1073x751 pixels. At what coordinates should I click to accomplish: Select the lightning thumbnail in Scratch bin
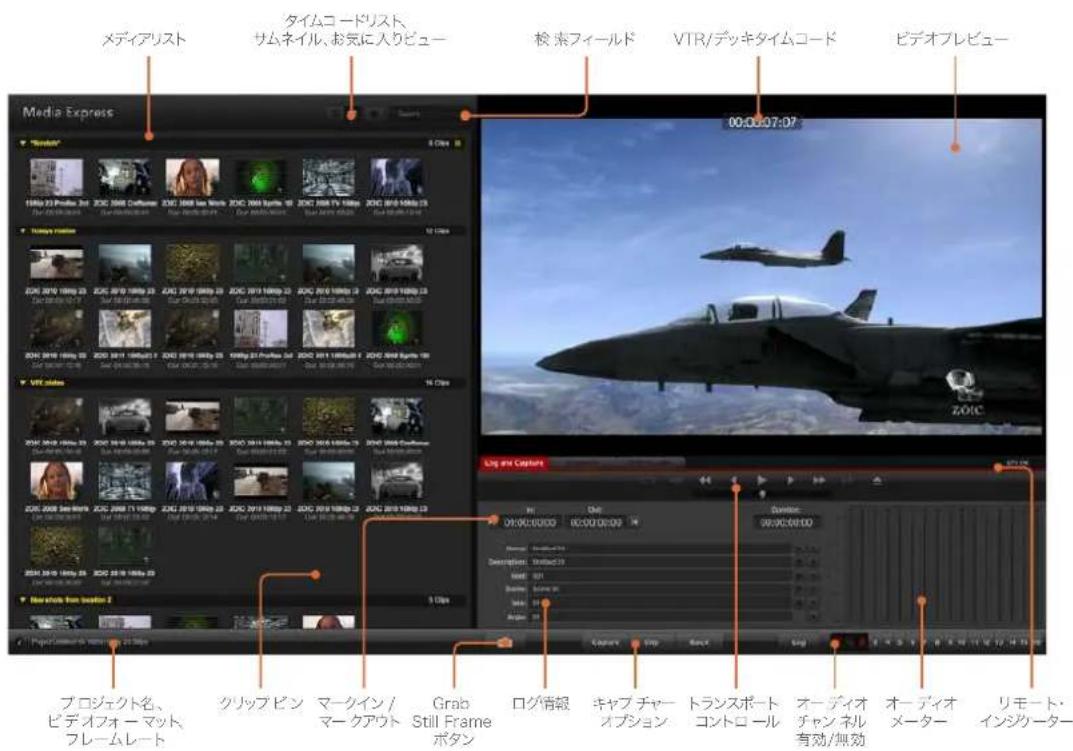[396, 177]
